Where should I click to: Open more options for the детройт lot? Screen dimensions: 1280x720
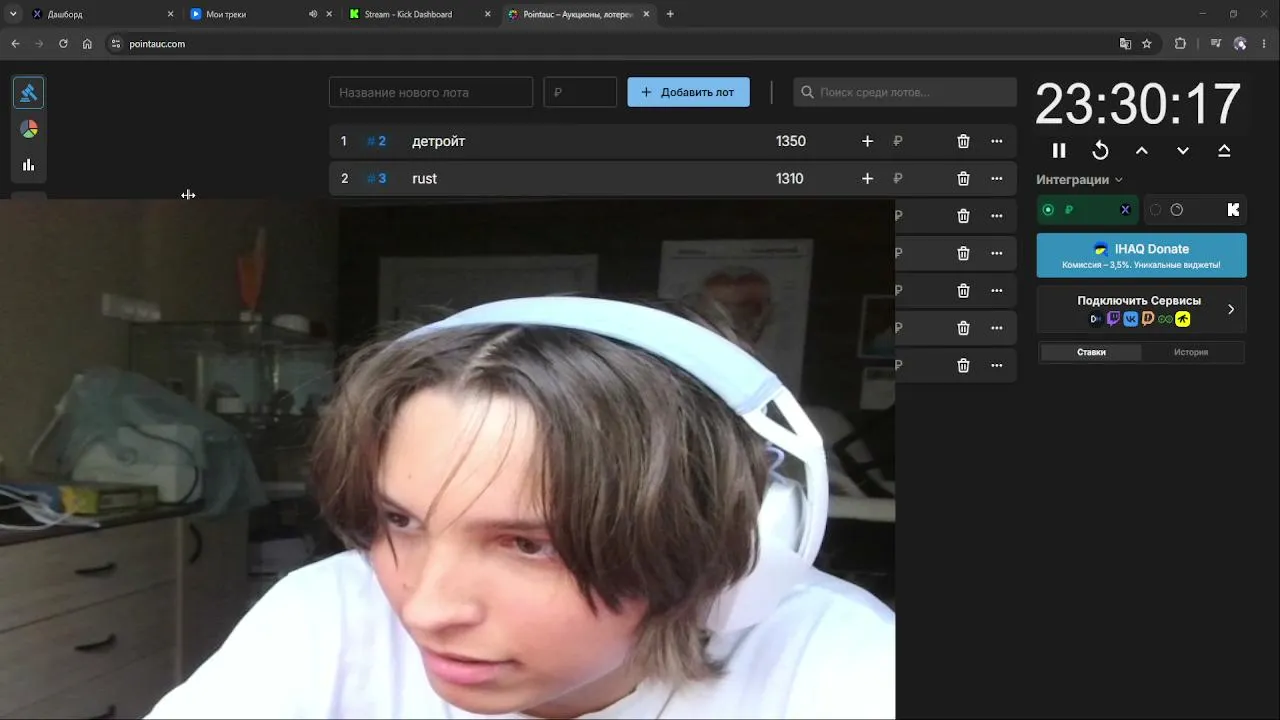coord(996,141)
